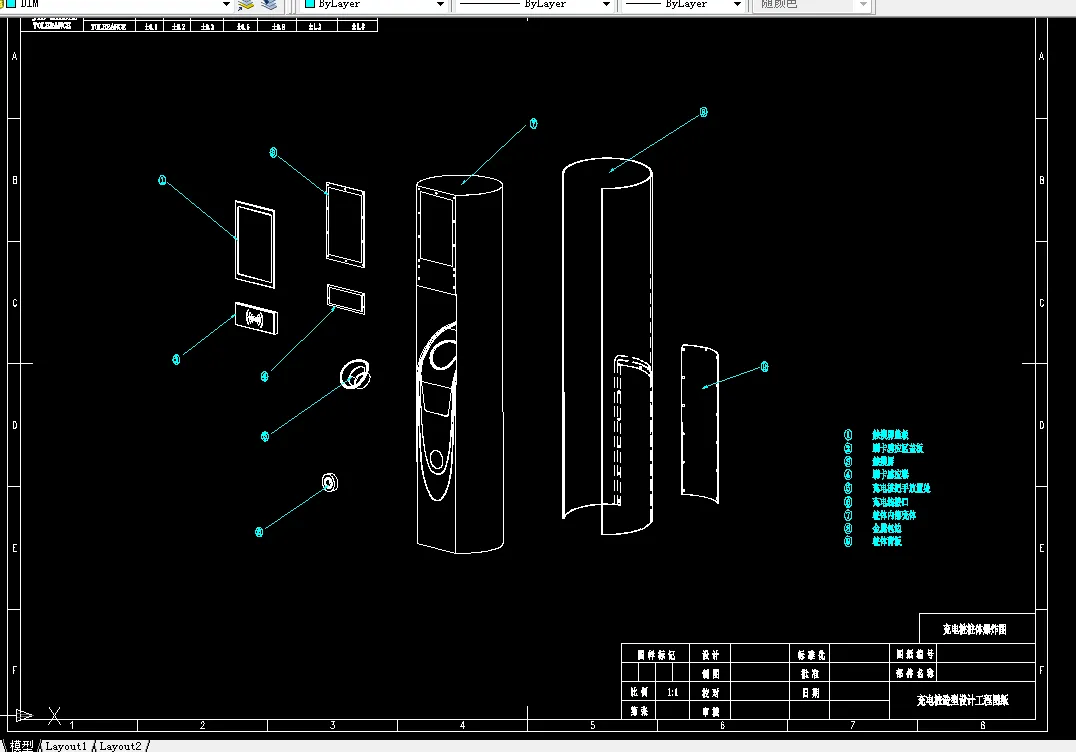The image size is (1076, 752).
Task: Select the curved metal edging shell
Action: pos(607,346)
